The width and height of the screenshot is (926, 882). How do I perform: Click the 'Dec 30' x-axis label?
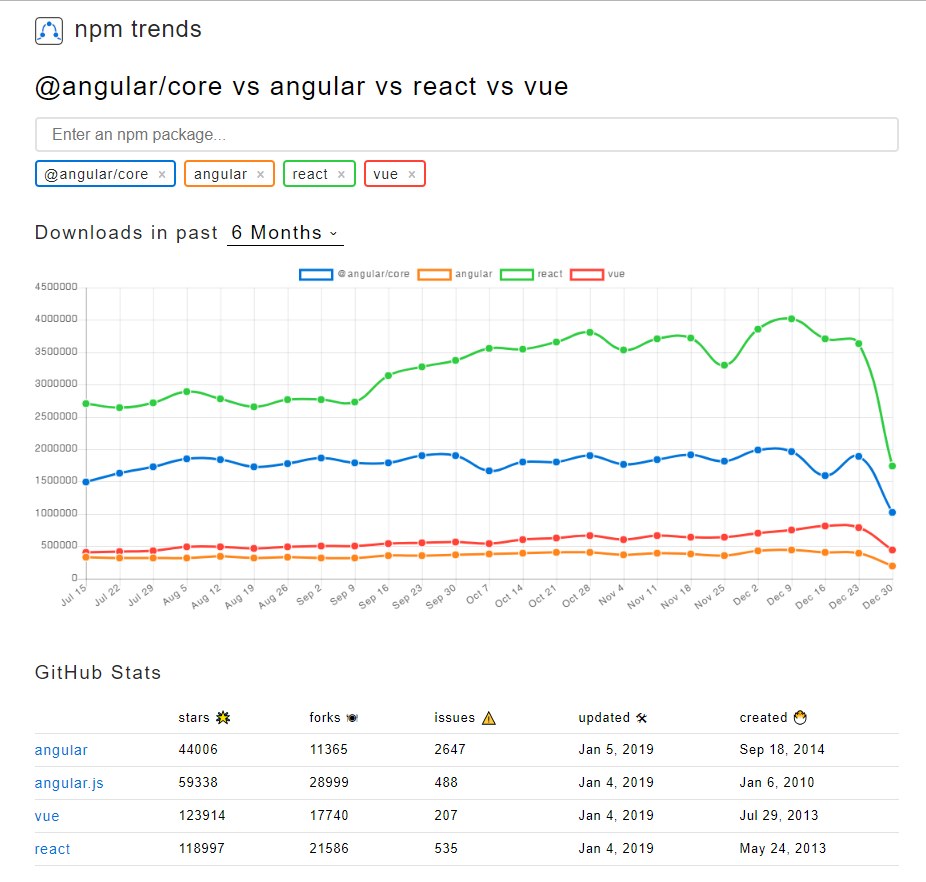878,596
